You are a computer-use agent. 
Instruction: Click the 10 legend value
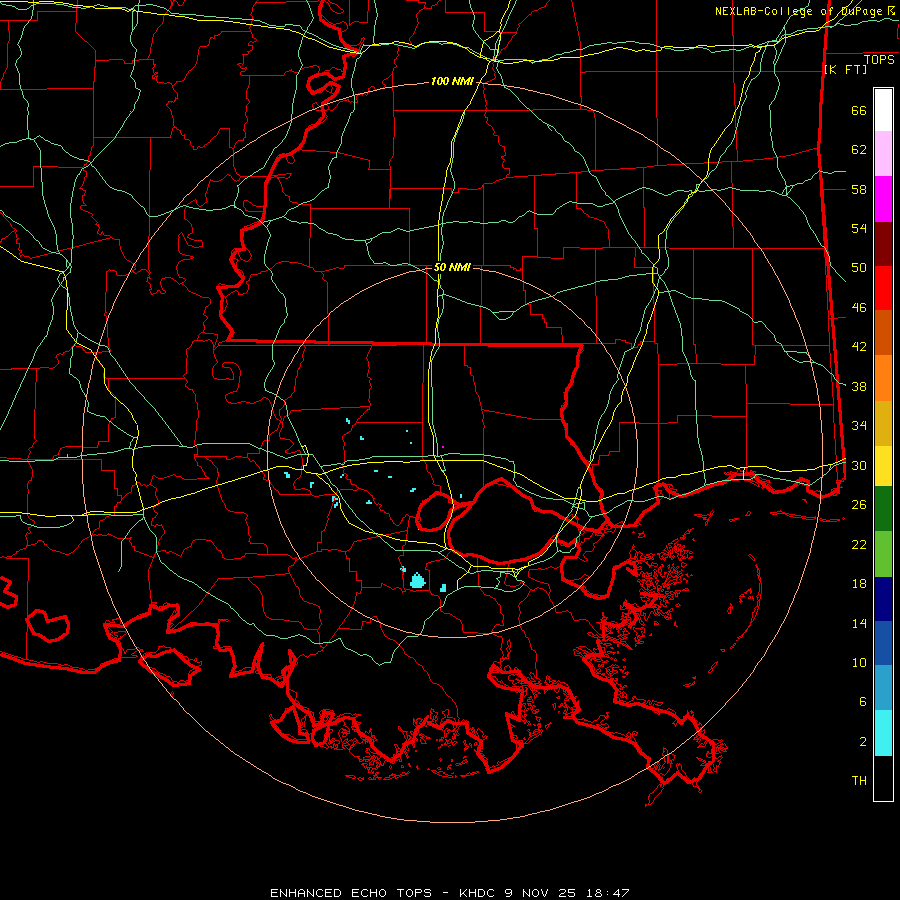coord(859,662)
